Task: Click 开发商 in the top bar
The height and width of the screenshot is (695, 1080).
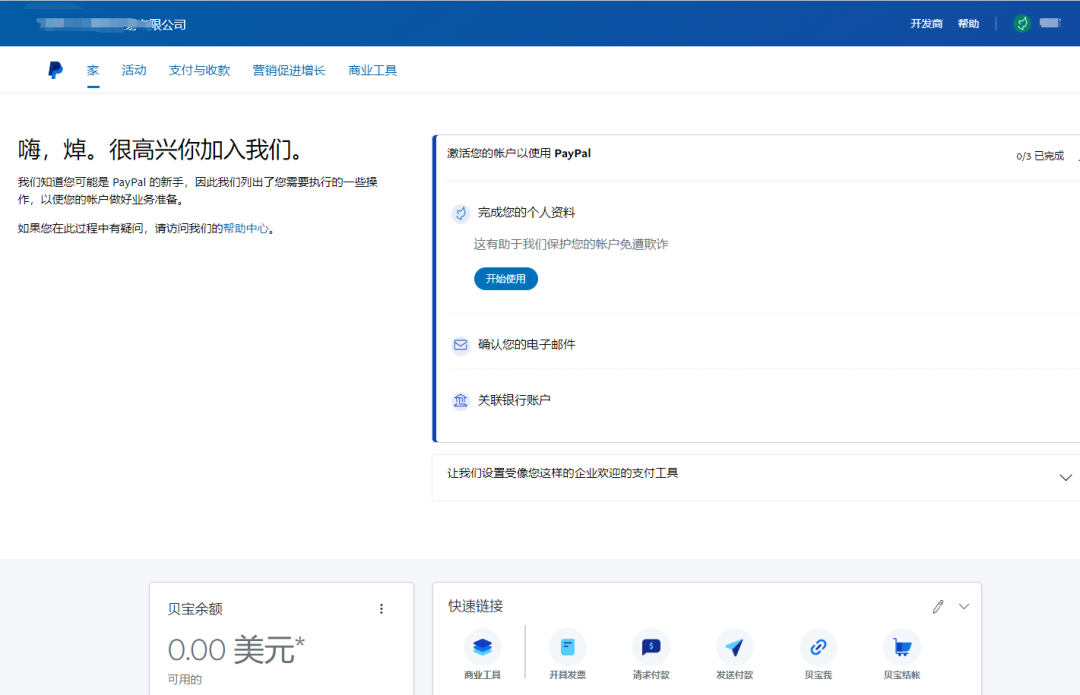Action: pos(926,23)
